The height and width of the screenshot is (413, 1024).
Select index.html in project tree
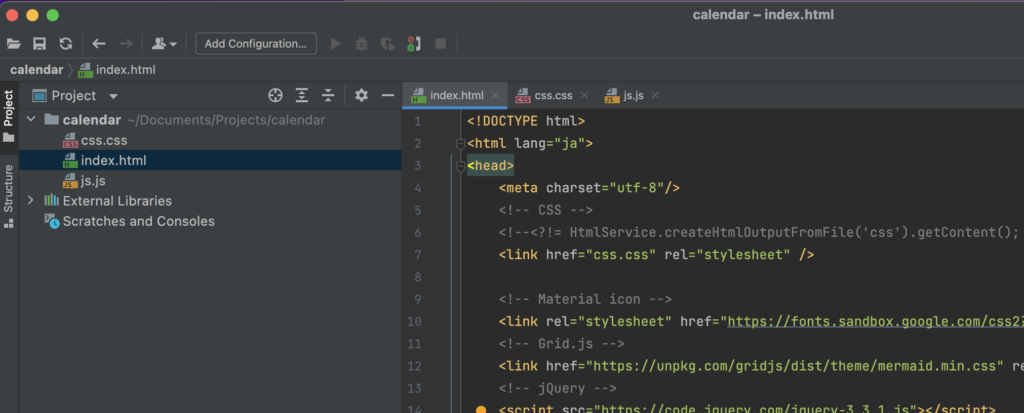(x=210, y=160)
